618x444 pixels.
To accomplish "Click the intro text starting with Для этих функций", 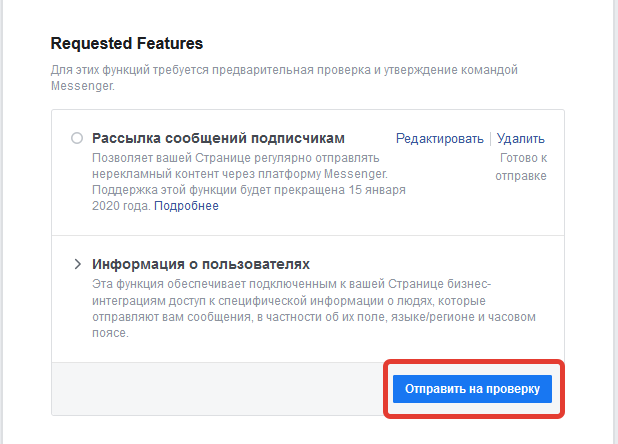I will click(284, 78).
